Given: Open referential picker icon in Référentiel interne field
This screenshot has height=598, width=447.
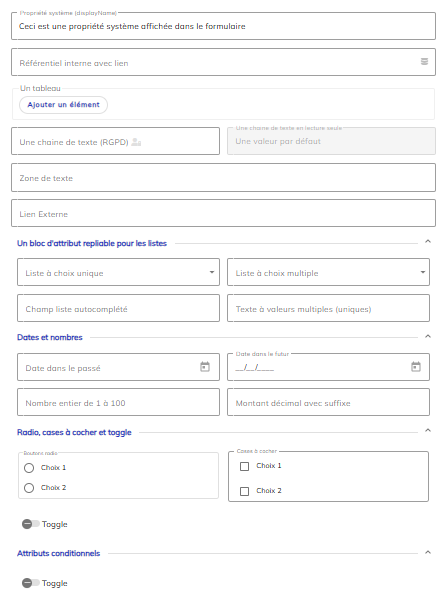Looking at the screenshot, I should (424, 62).
